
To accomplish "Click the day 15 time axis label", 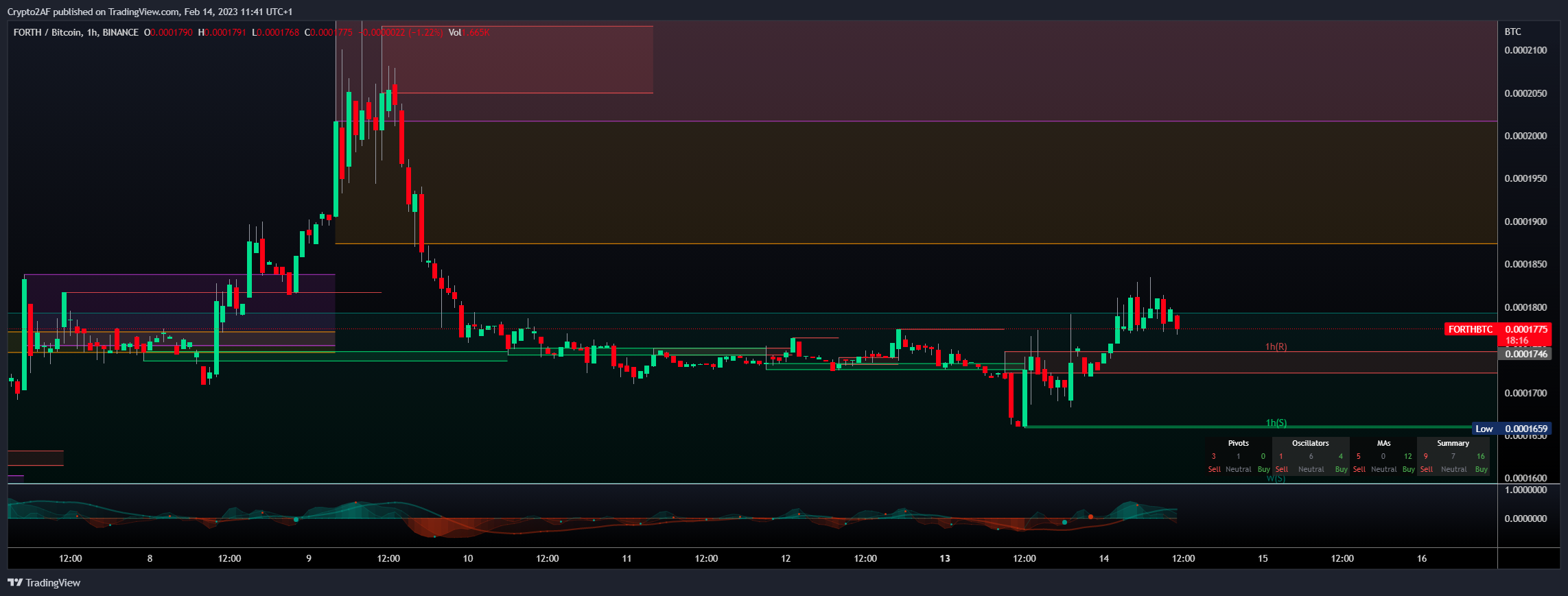I will 1263,558.
